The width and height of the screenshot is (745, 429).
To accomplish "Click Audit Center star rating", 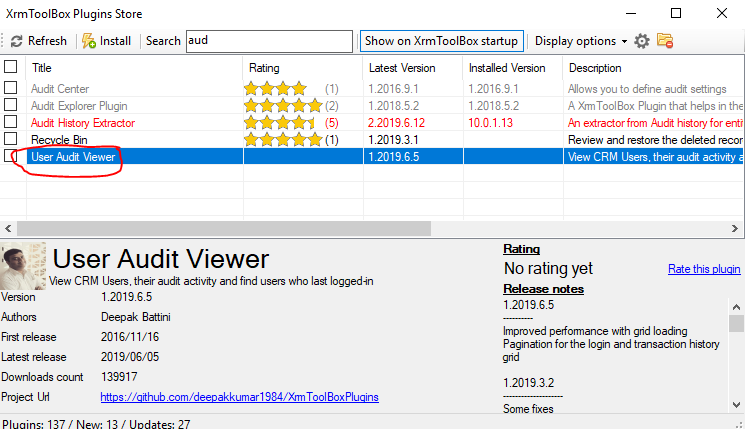I will (x=276, y=88).
